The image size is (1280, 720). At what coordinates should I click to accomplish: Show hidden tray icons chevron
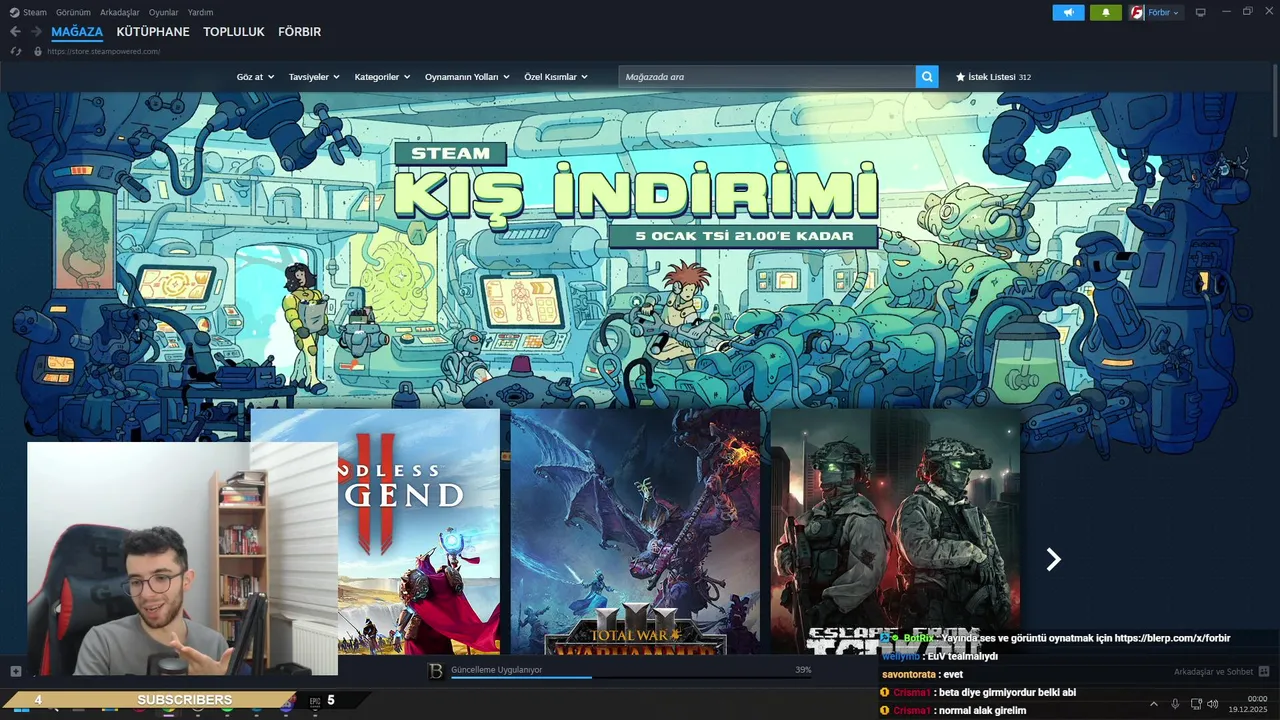[1153, 704]
